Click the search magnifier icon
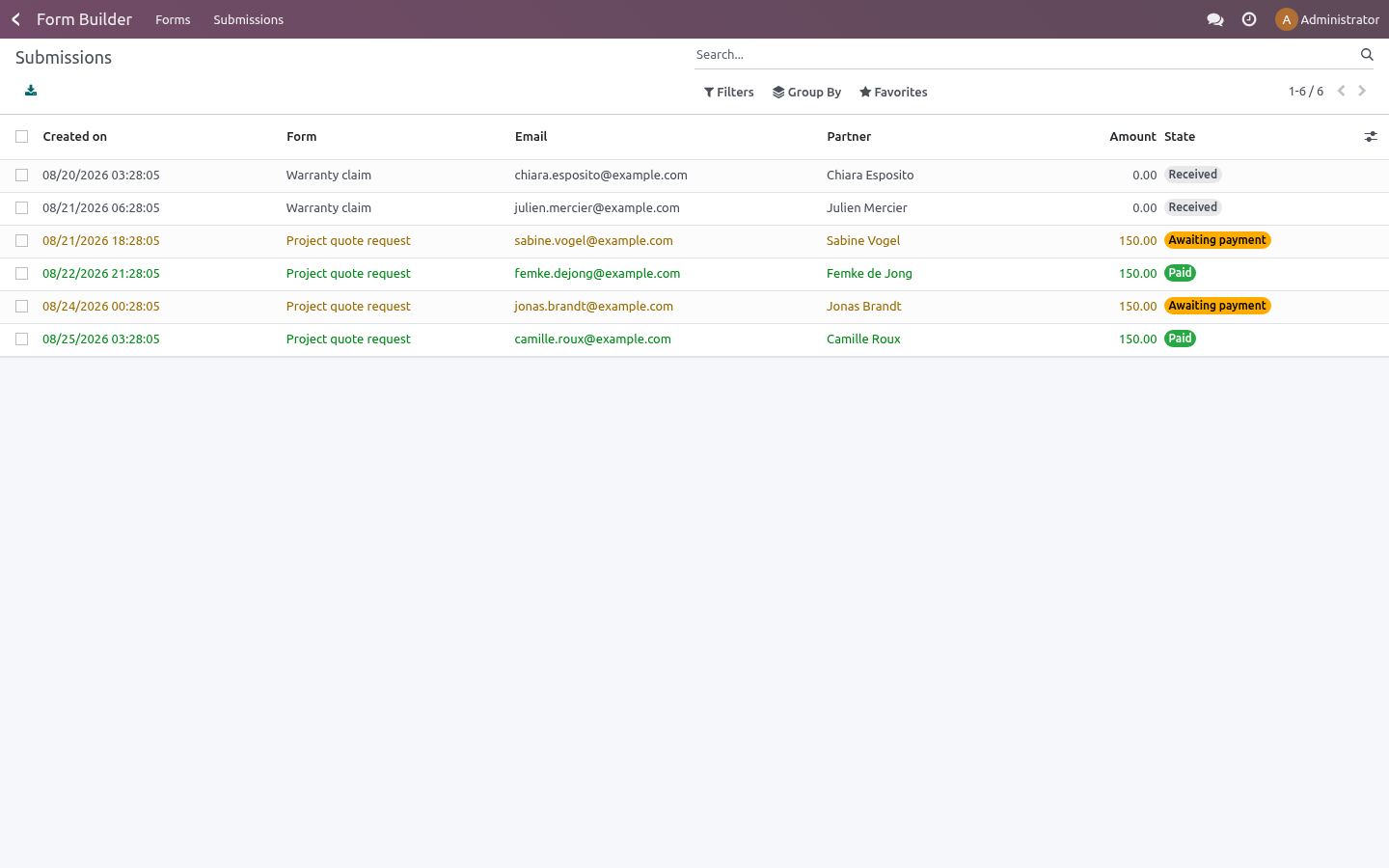This screenshot has height=868, width=1389. (x=1367, y=55)
